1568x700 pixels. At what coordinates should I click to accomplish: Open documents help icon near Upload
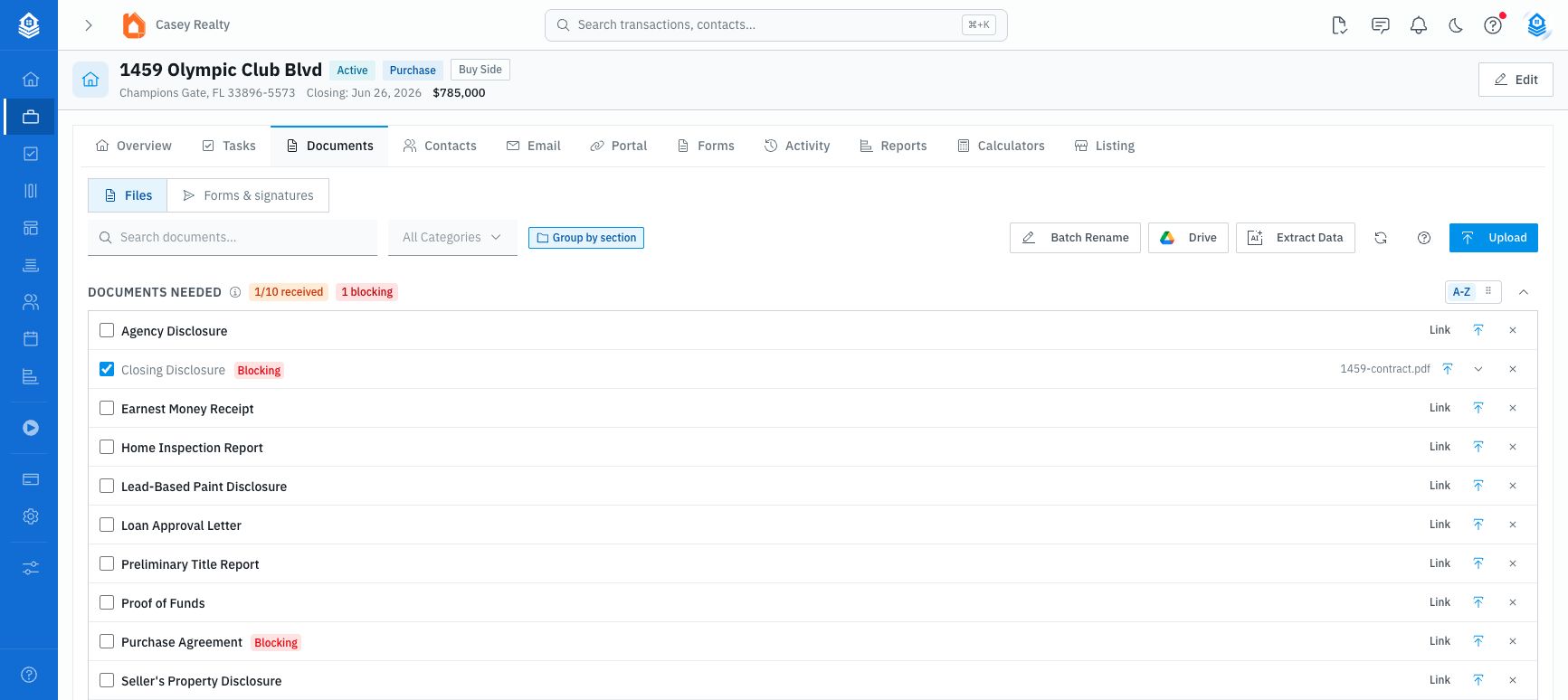pos(1424,238)
